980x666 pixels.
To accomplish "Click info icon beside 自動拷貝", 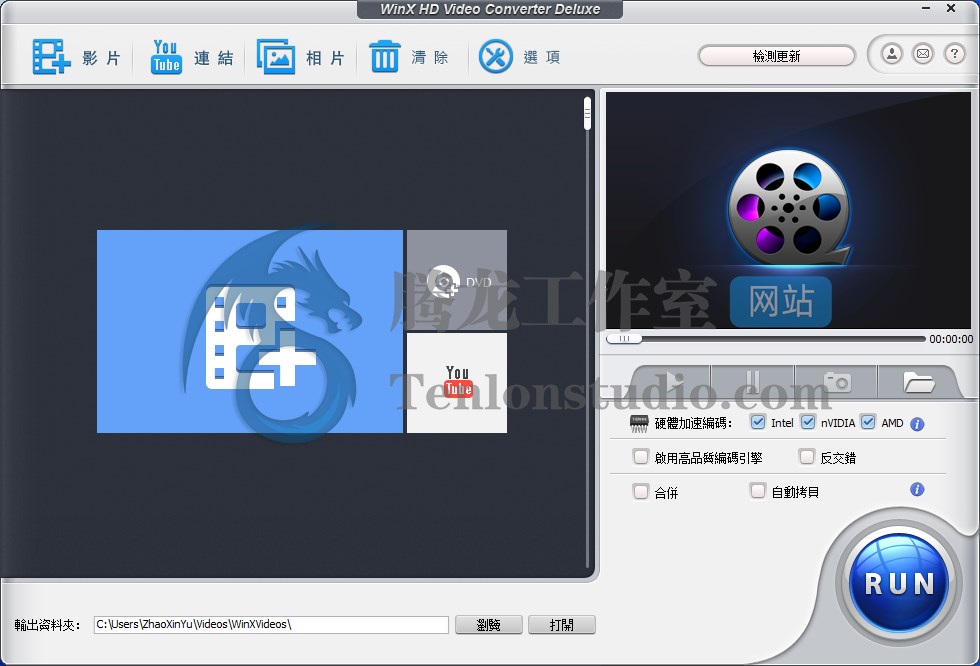I will (917, 489).
